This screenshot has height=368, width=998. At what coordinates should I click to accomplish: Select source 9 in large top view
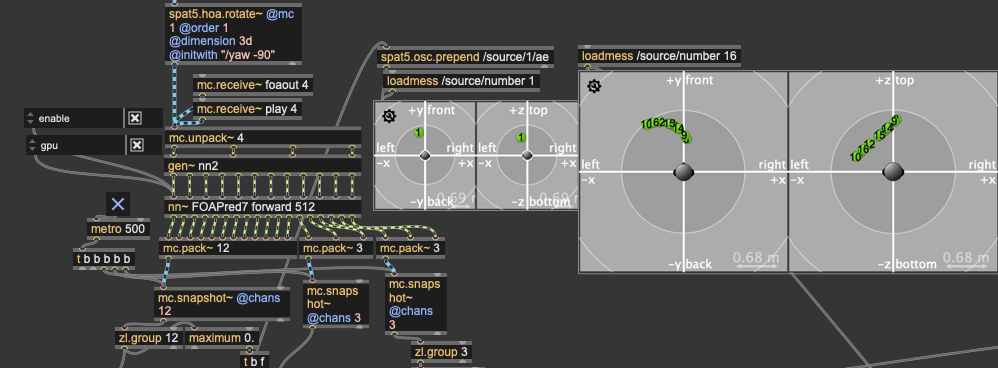pos(895,120)
